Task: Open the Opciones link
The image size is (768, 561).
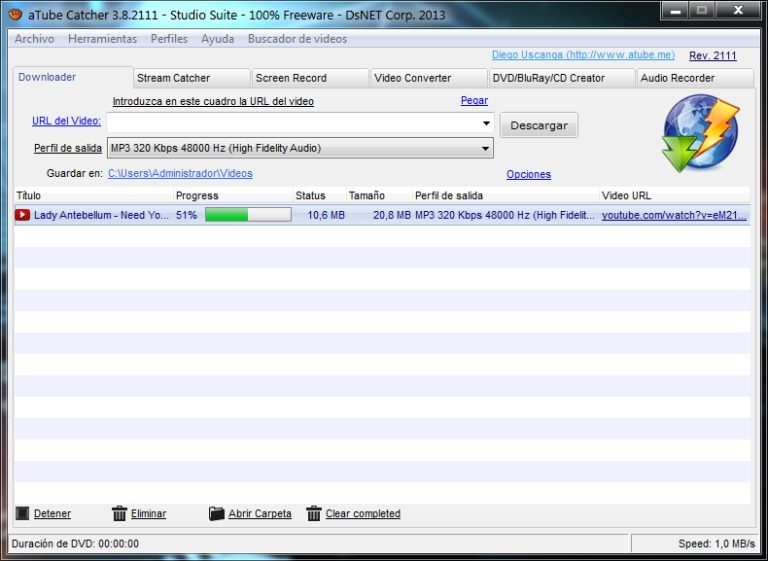Action: (528, 174)
